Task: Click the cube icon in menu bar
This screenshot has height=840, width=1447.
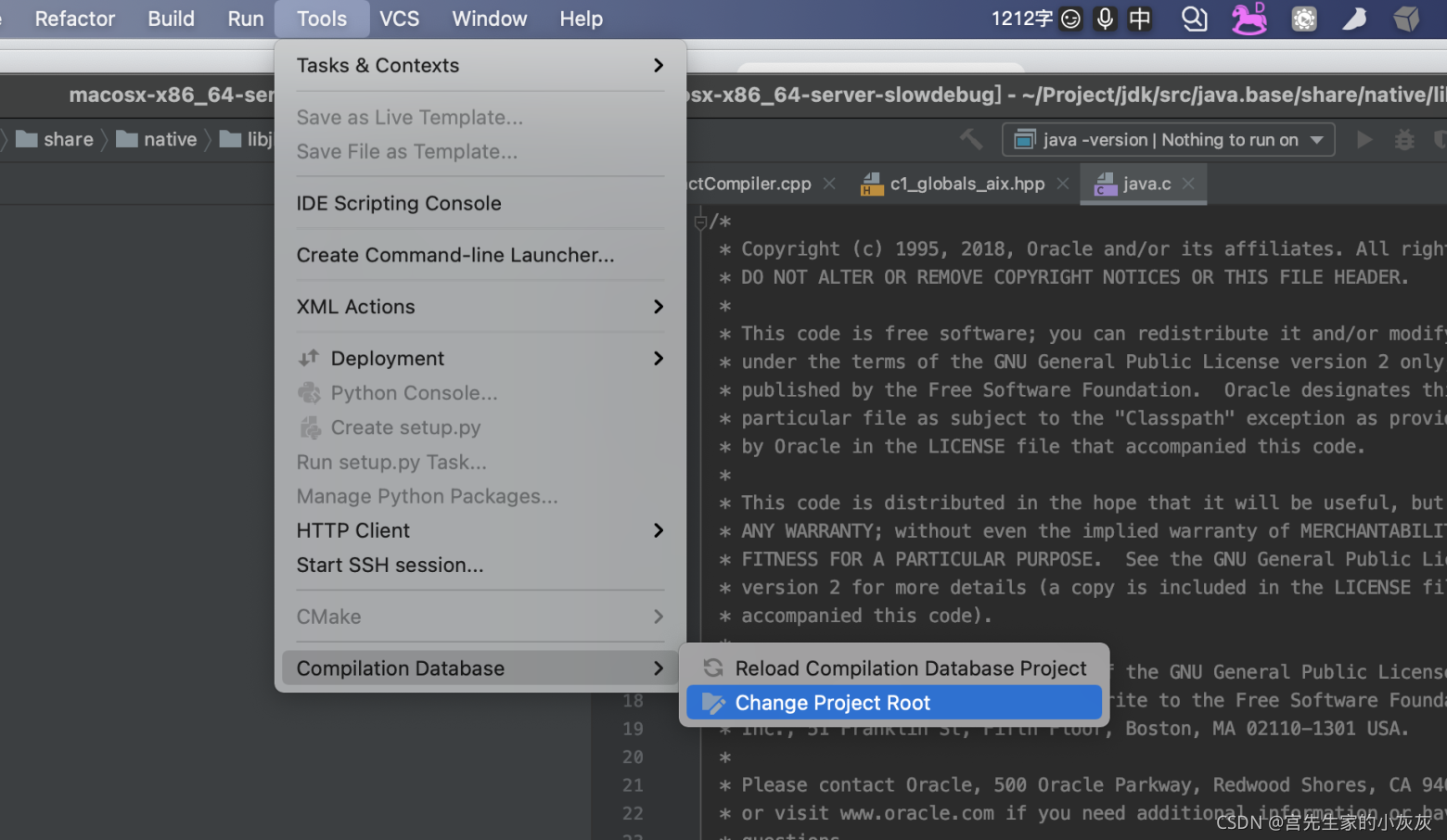Action: pyautogui.click(x=1406, y=19)
